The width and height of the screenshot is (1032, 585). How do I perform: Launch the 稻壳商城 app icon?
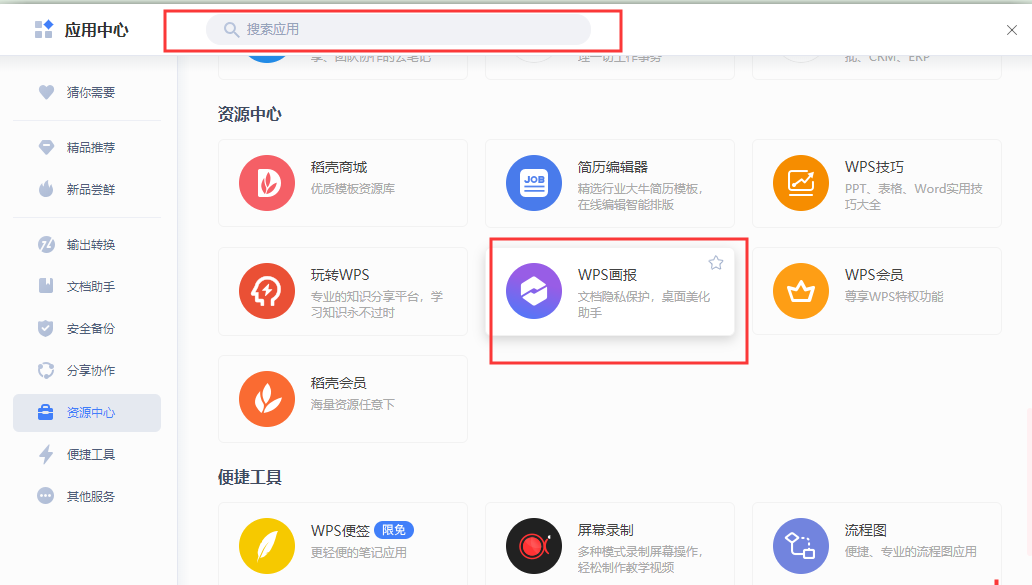(x=267, y=183)
